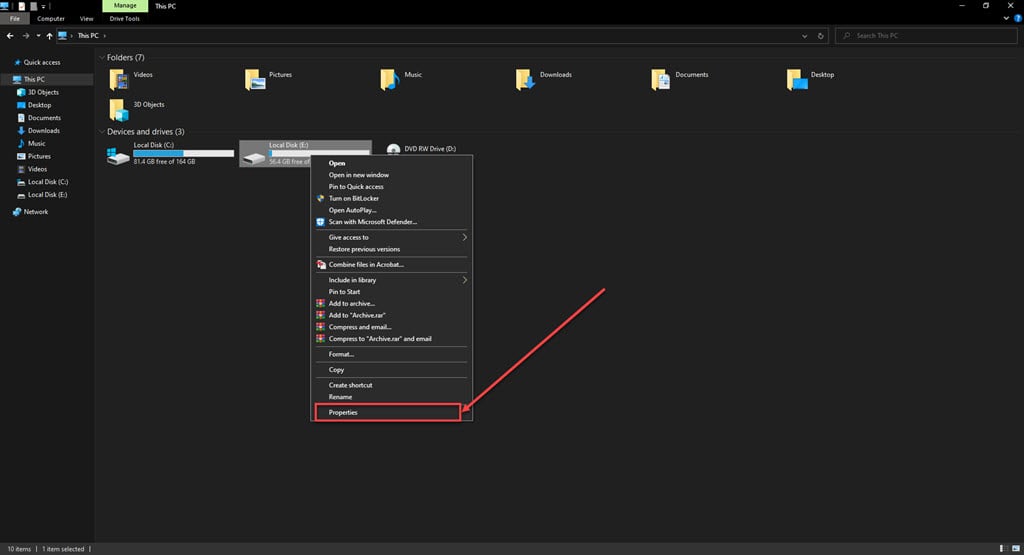
Task: Select the Local Disk (C:) drive icon
Action: [x=118, y=155]
